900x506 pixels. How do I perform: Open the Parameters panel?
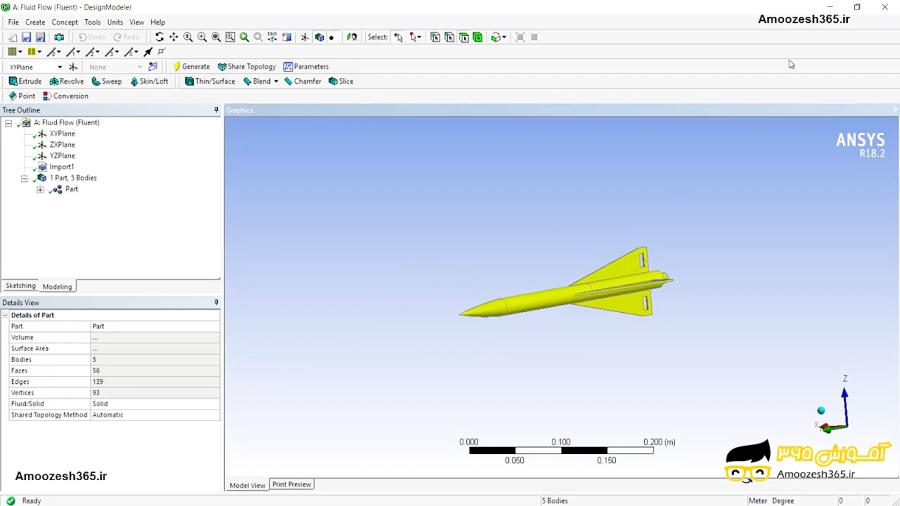coord(306,67)
